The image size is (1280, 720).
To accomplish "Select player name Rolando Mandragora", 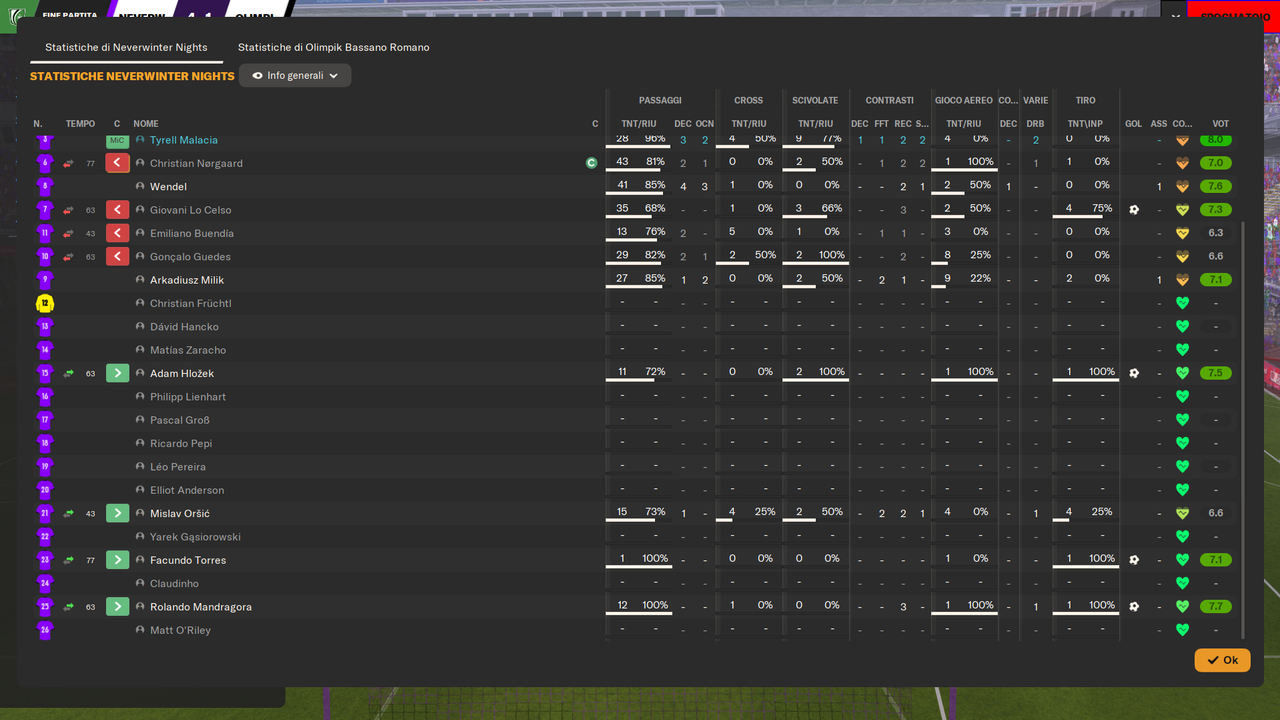I will coord(201,607).
